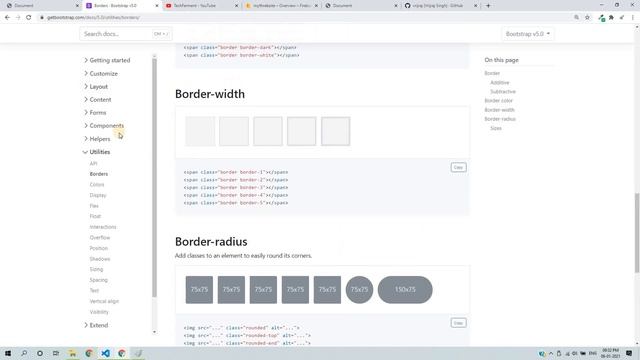Open the Extensions puzzle icon
The width and height of the screenshot is (640, 360).
tap(611, 18)
